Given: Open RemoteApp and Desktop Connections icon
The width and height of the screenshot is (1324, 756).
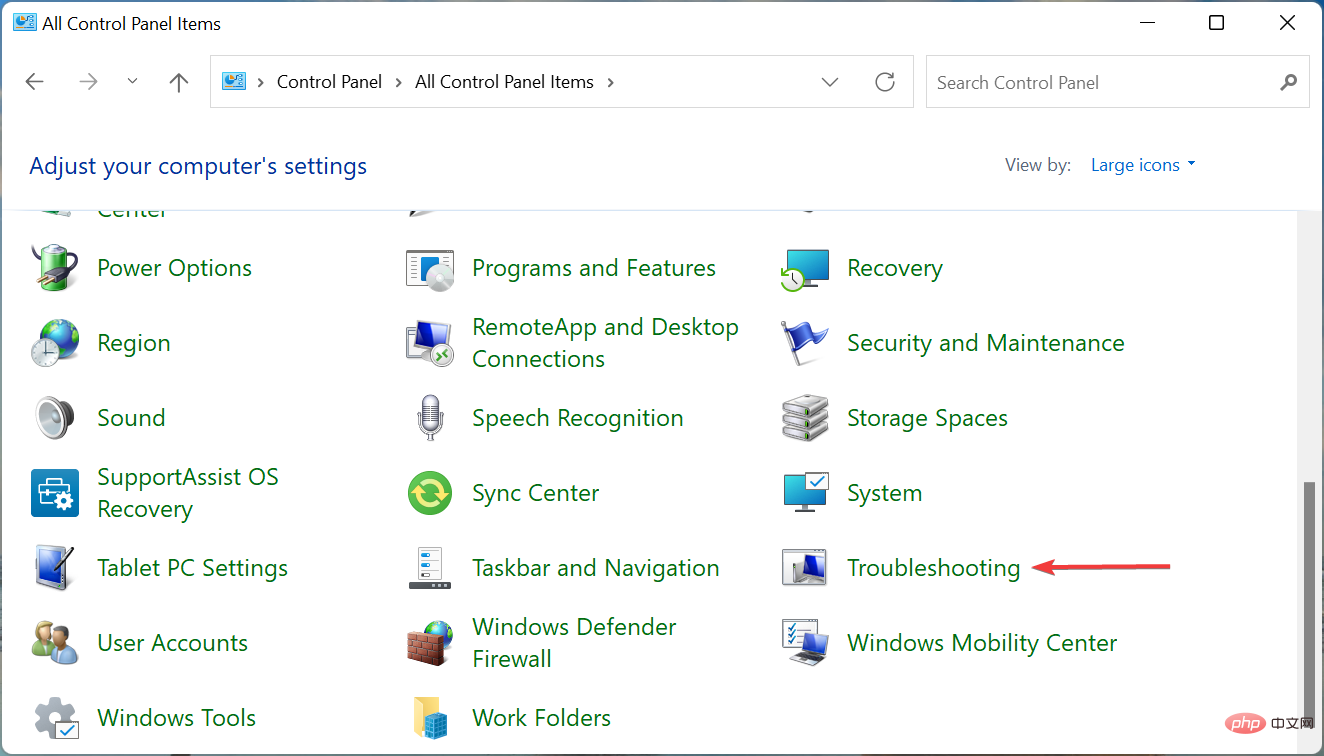Looking at the screenshot, I should click(x=430, y=343).
